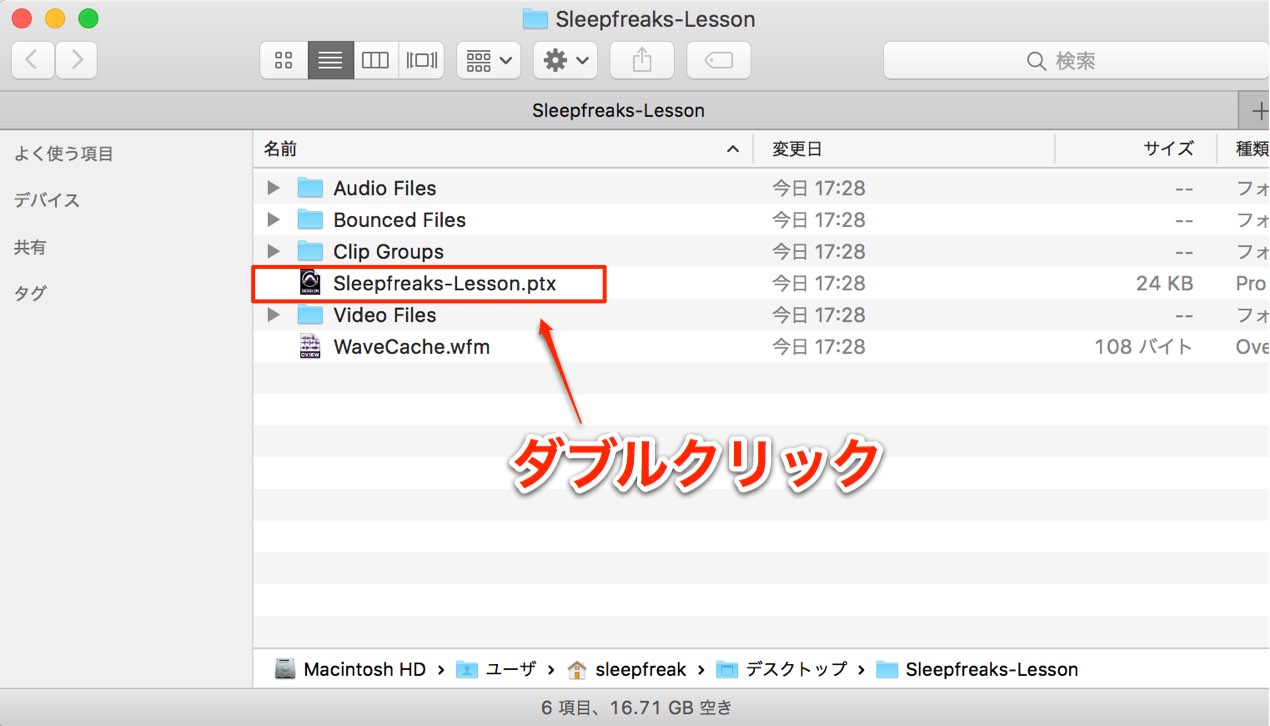Switch to list view mode
This screenshot has width=1270, height=726.
tap(330, 61)
